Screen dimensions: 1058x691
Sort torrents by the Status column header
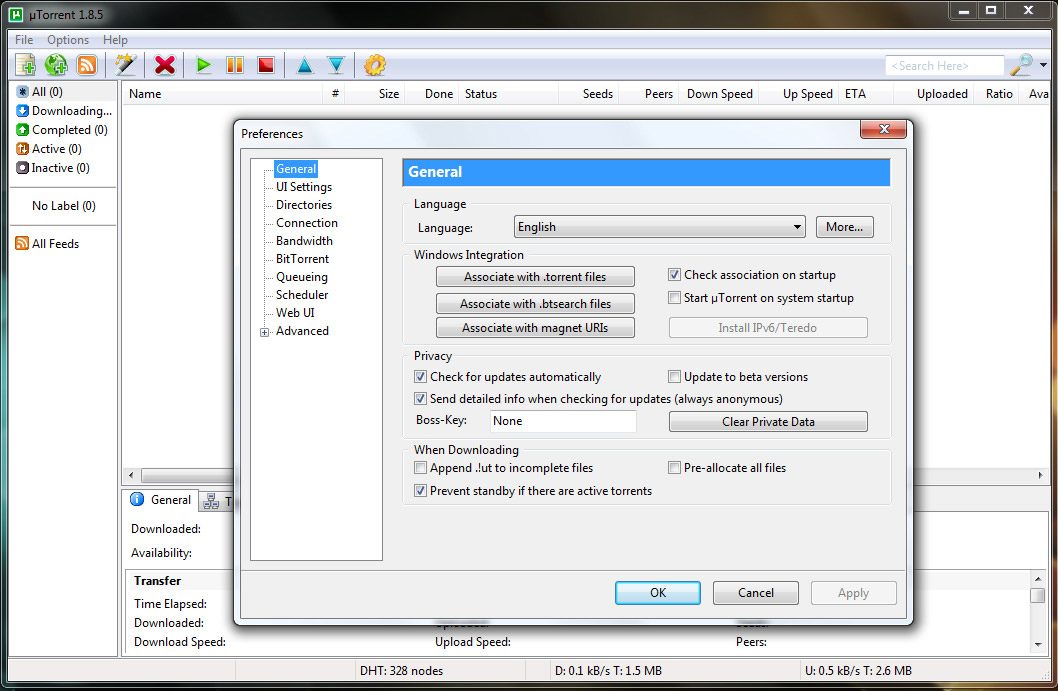pyautogui.click(x=509, y=94)
